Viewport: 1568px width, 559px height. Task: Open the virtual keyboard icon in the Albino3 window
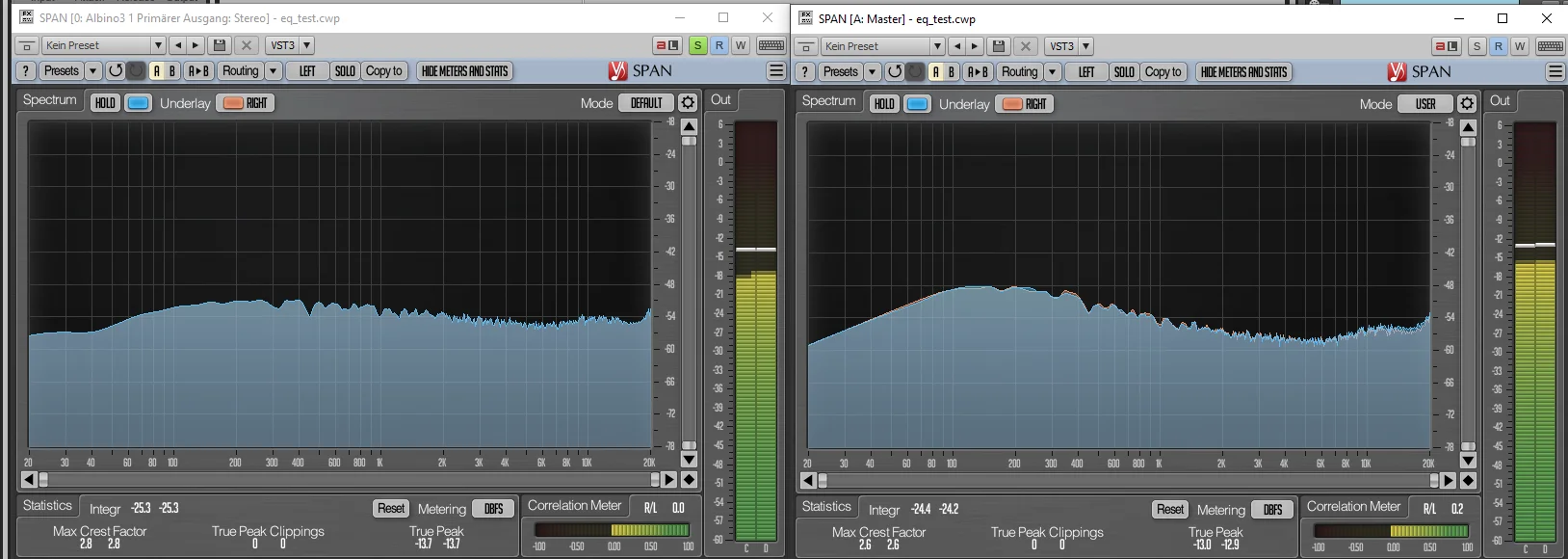[771, 45]
